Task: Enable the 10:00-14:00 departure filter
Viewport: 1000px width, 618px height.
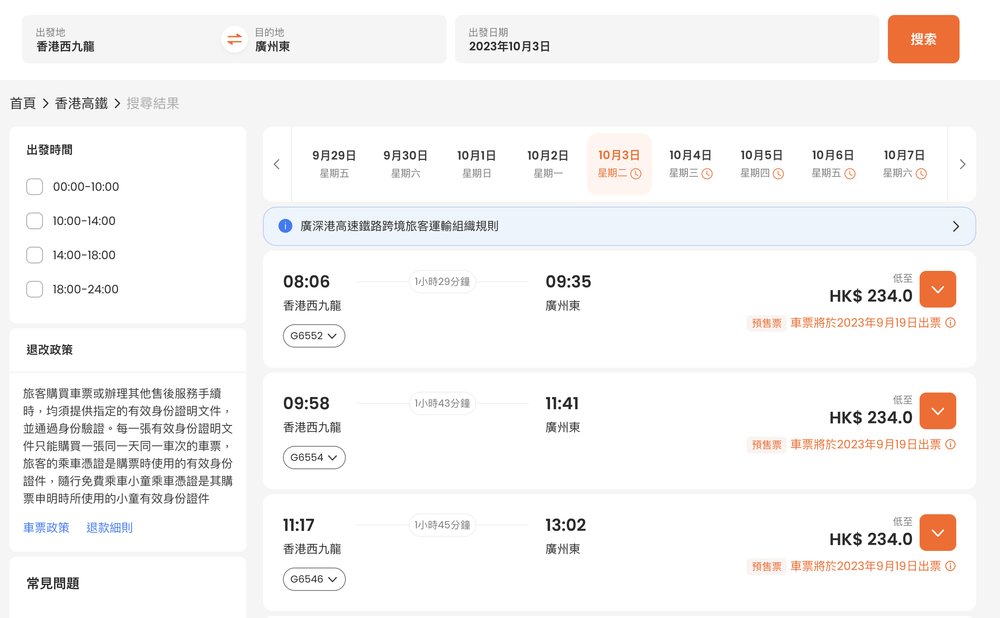Action: click(x=35, y=221)
